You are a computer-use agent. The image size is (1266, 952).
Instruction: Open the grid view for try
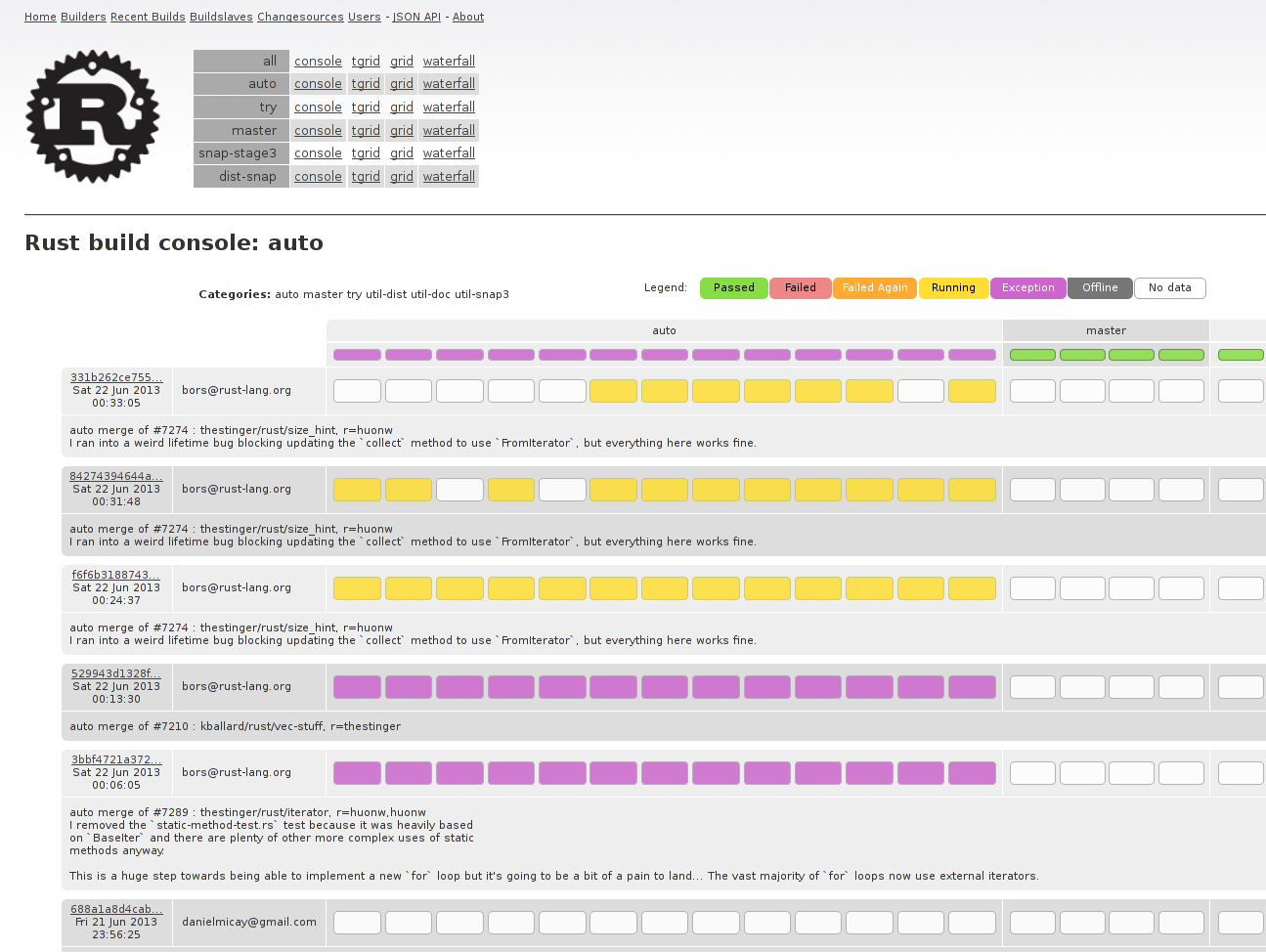pyautogui.click(x=402, y=108)
